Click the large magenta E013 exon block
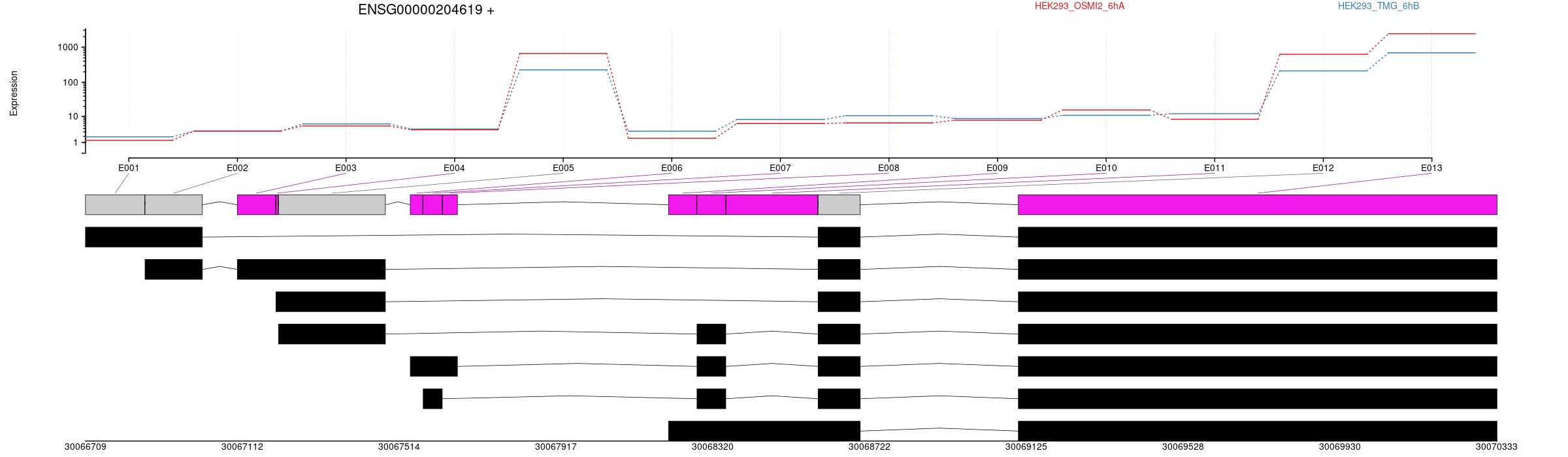Image resolution: width=1568 pixels, height=457 pixels. tap(1258, 204)
